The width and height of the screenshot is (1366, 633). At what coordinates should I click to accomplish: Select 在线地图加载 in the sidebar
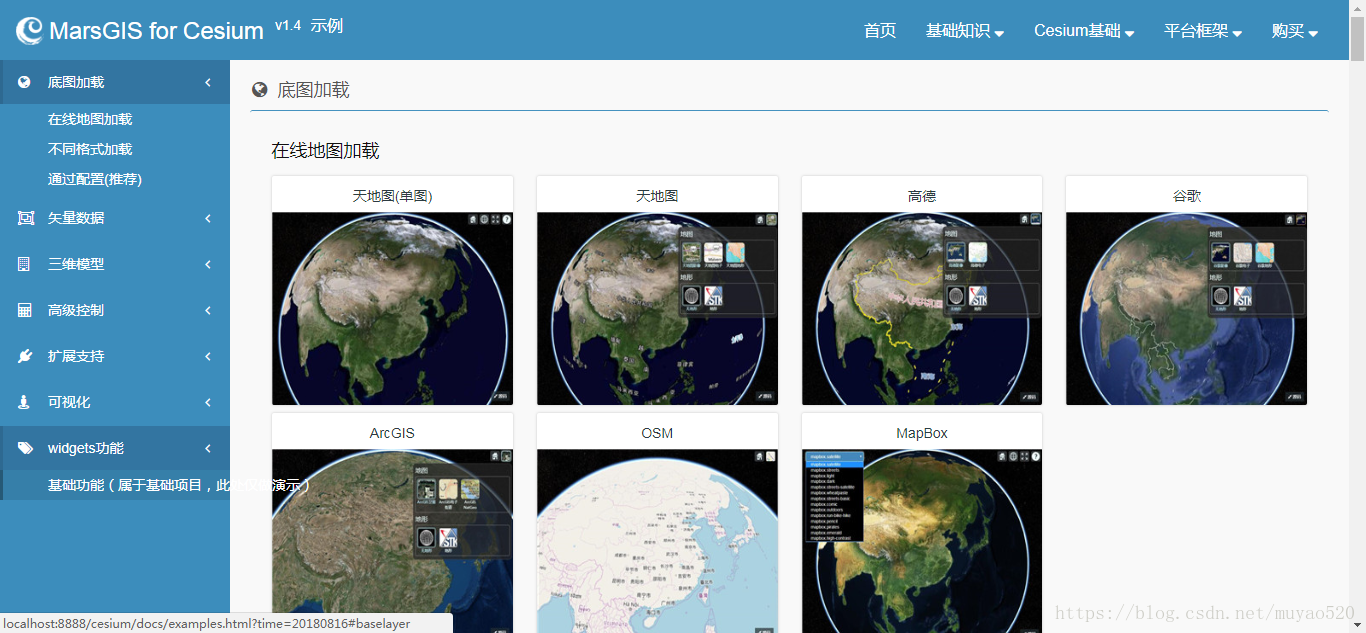[x=90, y=119]
